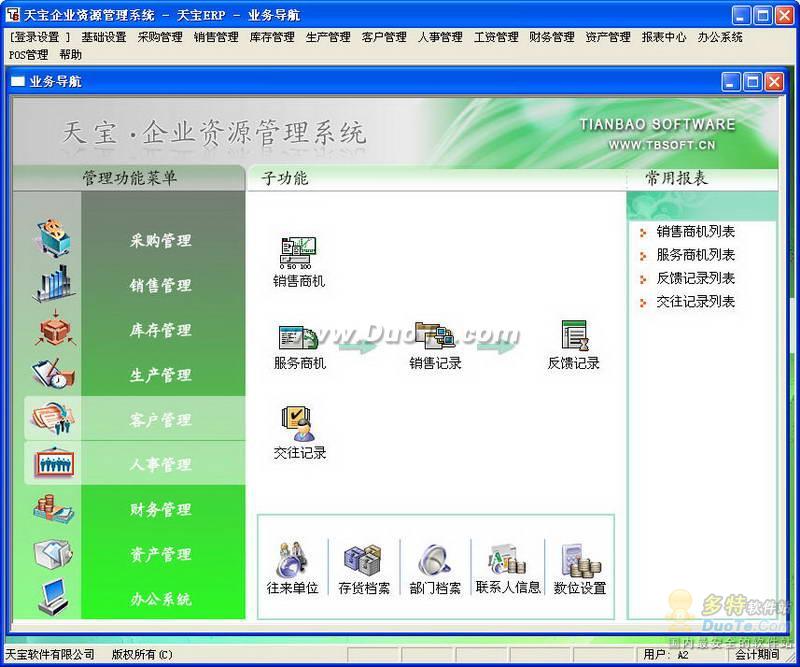
Task: Open the 客户管理 menu in menu bar
Action: click(384, 37)
